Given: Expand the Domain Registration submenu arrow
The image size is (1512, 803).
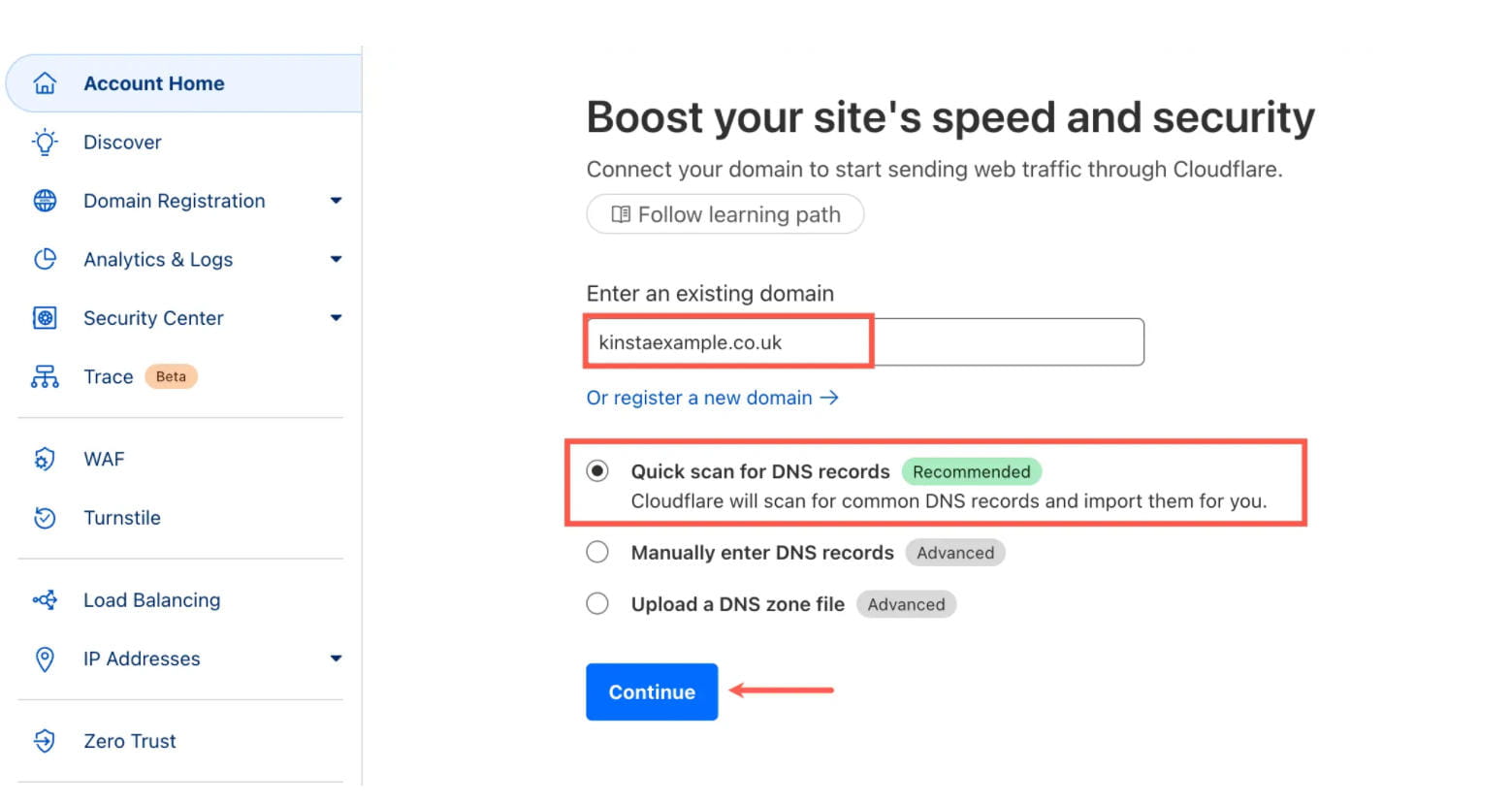Looking at the screenshot, I should click(x=336, y=201).
